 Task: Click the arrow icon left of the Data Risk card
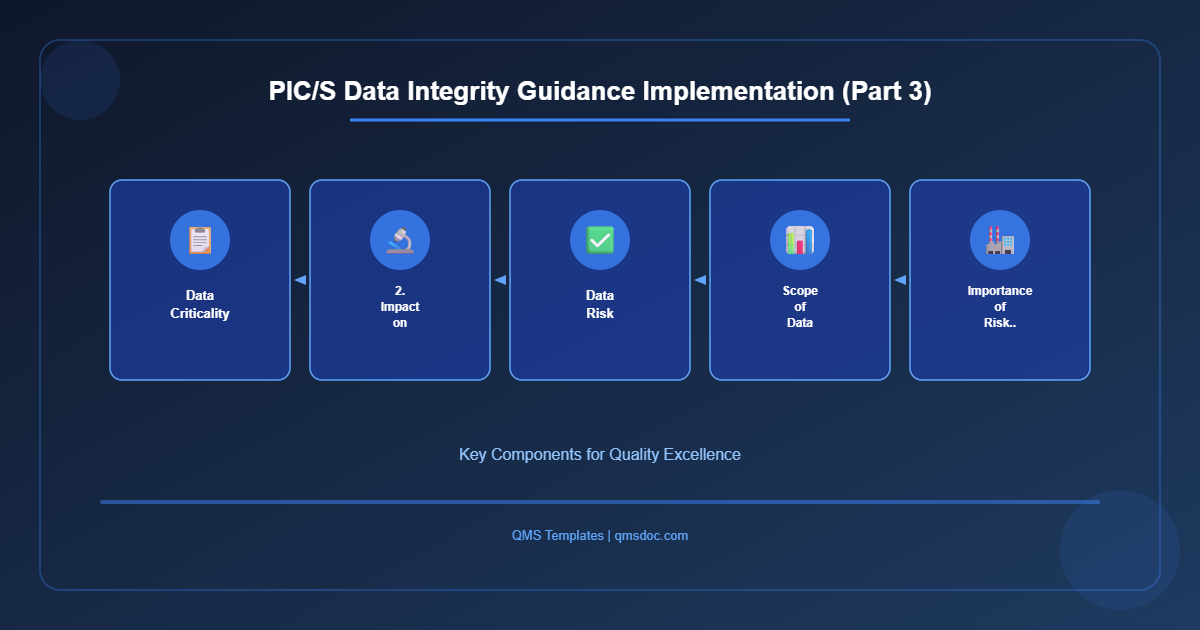click(500, 280)
